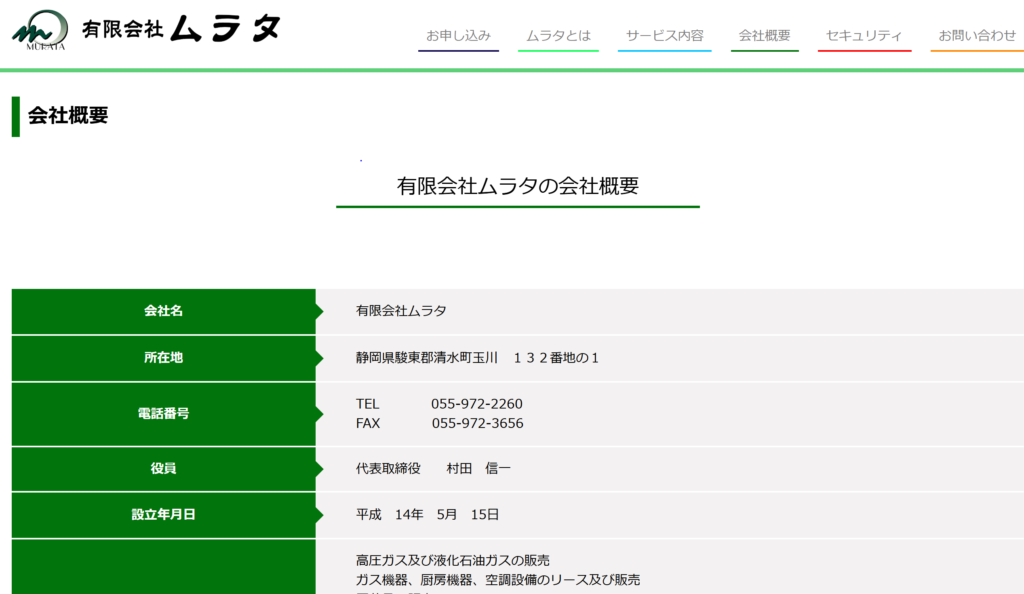Click the 会社概要 page heading
Screen dimensions: 1024x594
tap(68, 115)
